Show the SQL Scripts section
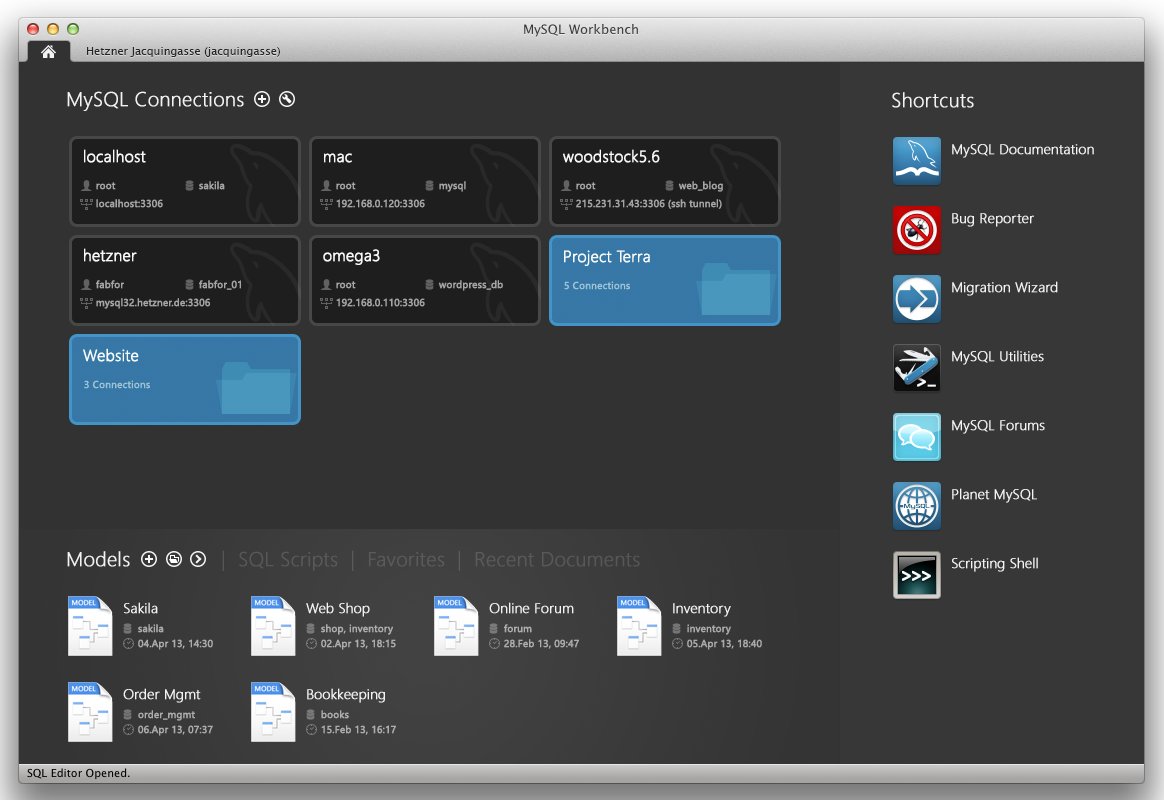This screenshot has height=800, width=1164. pos(288,560)
